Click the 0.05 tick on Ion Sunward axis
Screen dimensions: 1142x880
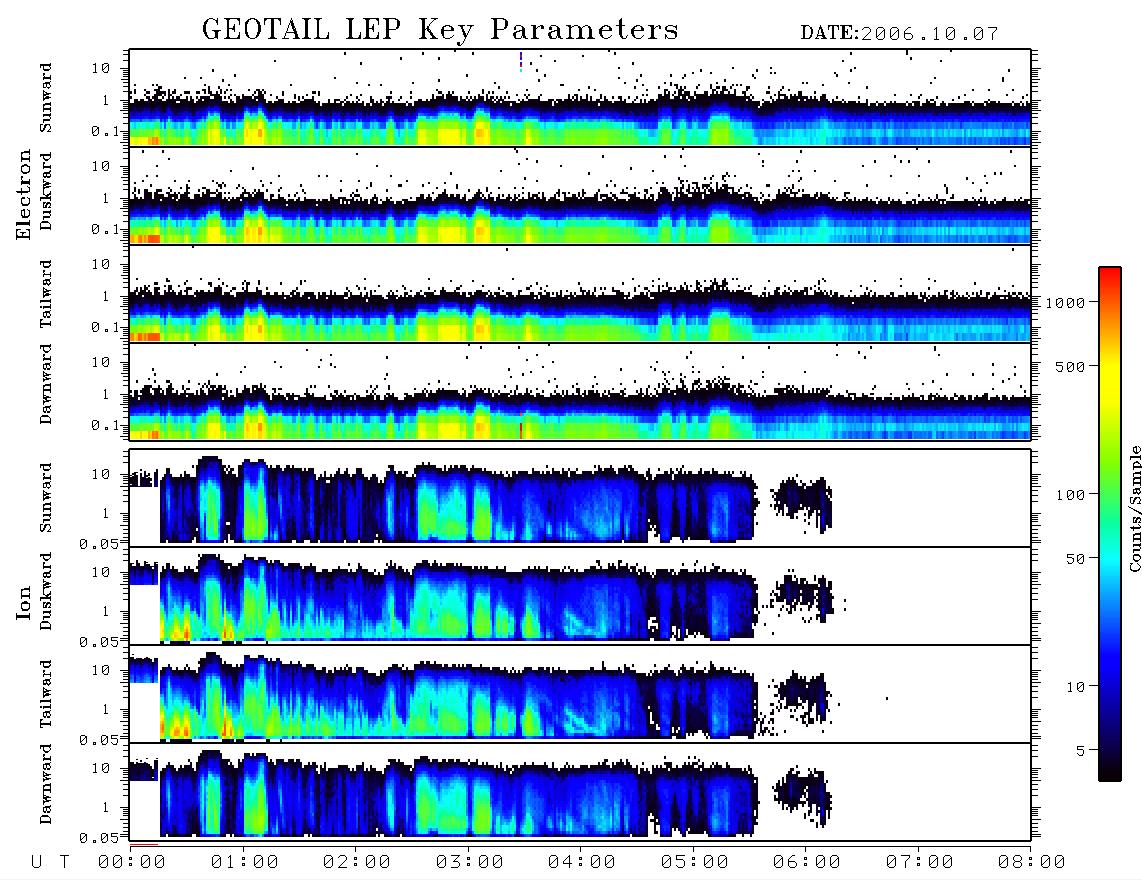[100, 544]
